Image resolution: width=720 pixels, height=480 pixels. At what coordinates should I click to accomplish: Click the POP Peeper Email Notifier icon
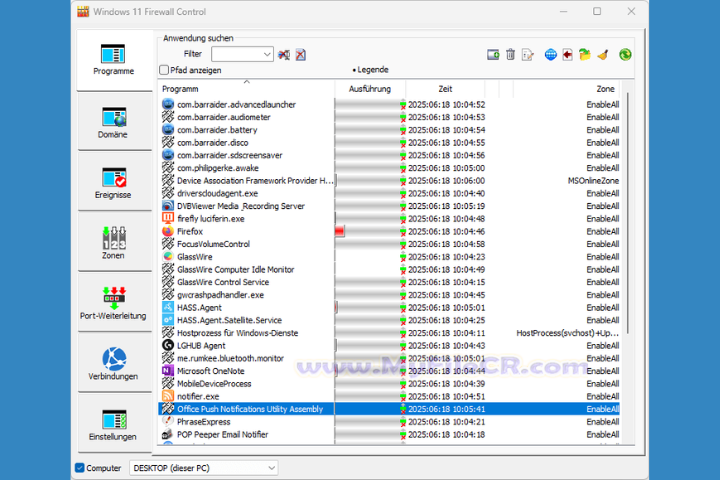[x=168, y=434]
